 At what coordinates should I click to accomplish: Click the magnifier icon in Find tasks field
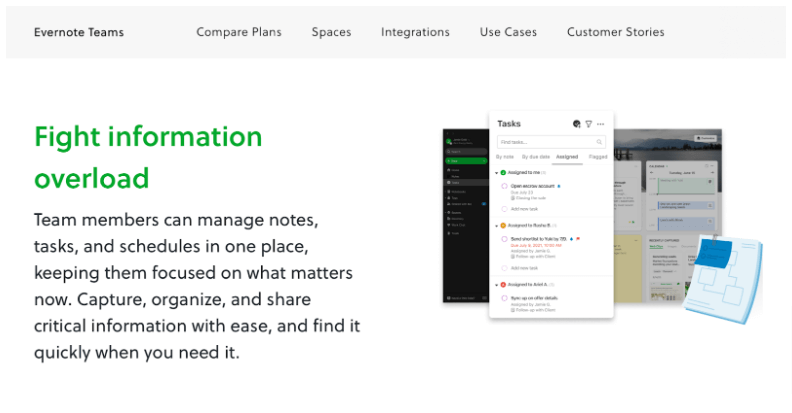coord(600,142)
